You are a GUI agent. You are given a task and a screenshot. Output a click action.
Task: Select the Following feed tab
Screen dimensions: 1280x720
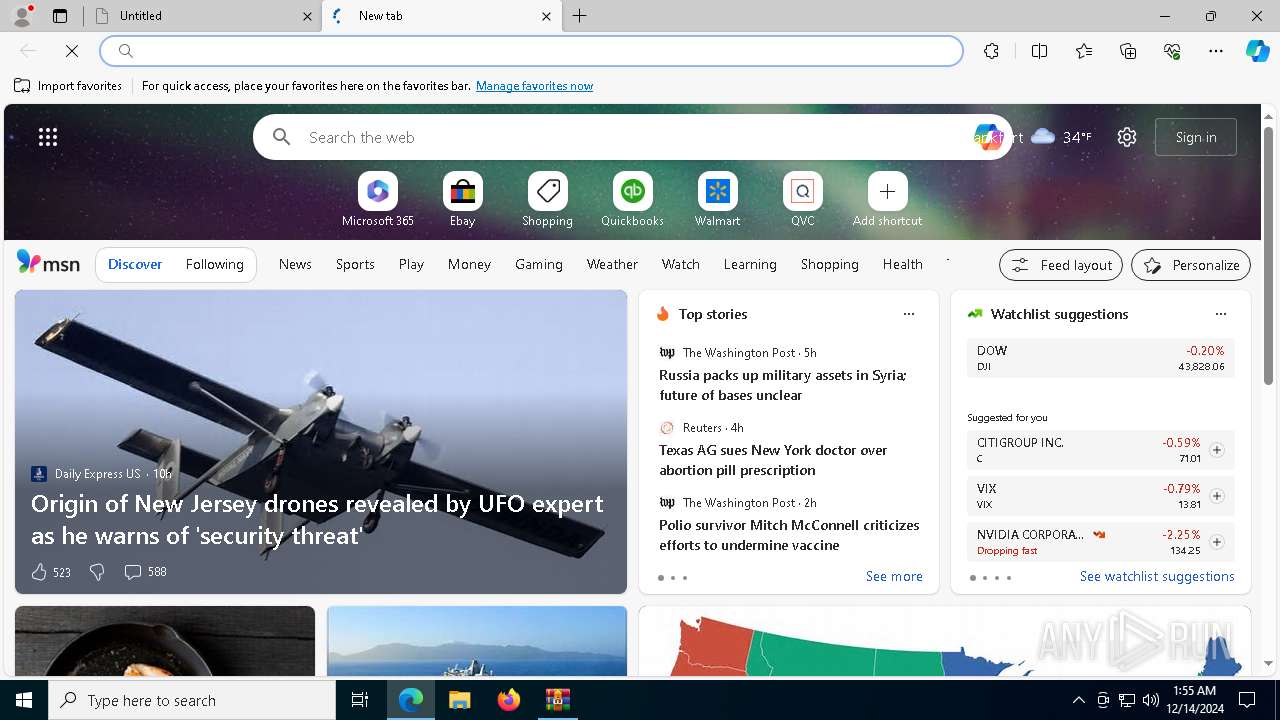[214, 264]
